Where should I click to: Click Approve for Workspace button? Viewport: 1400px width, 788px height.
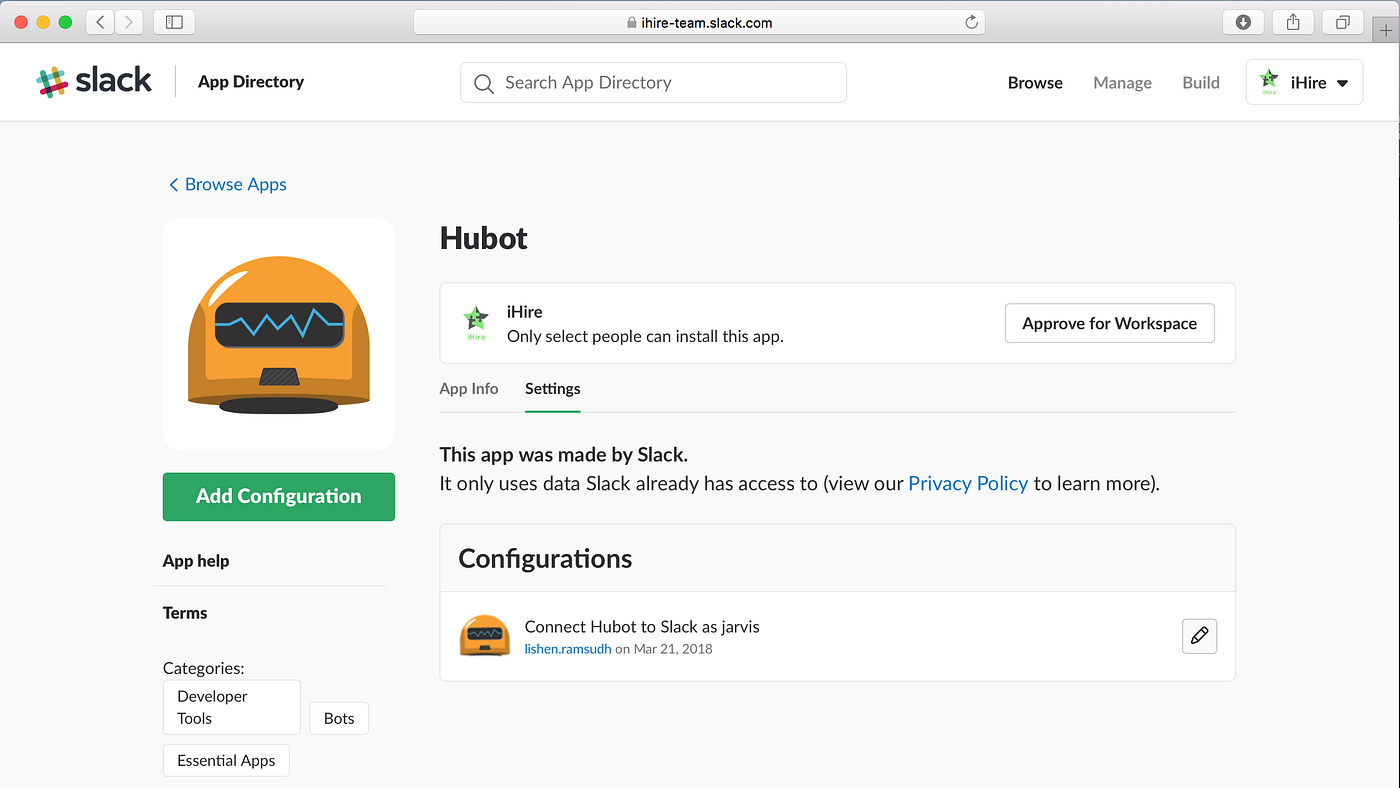point(1110,323)
